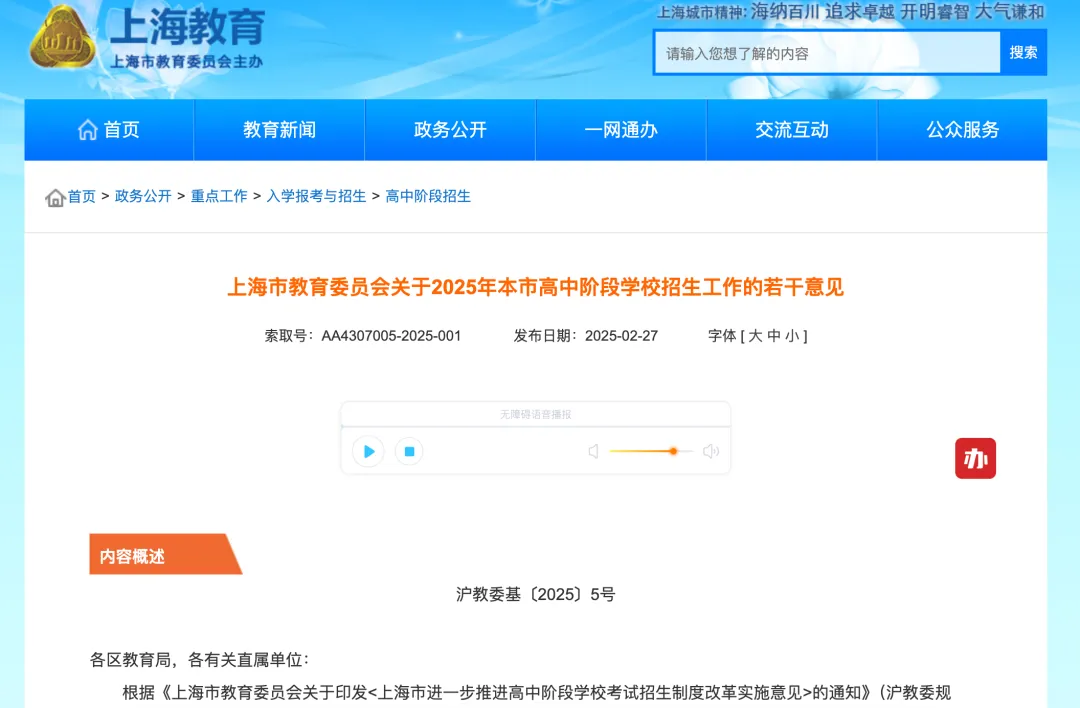Screen dimensions: 1080x708
Task: Follow the 入学报考与招生 breadcrumb link
Action: pos(317,197)
